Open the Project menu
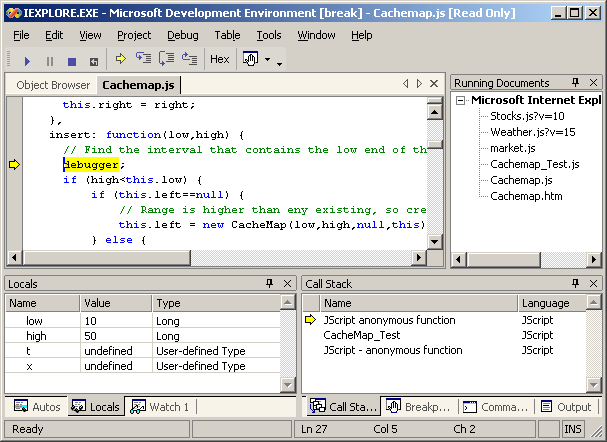The image size is (607, 442). (x=134, y=35)
